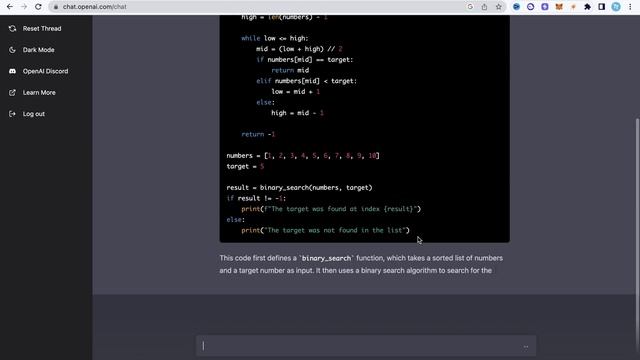The height and width of the screenshot is (360, 640).
Task: Open the MetaMask fox extension
Action: 559,7
